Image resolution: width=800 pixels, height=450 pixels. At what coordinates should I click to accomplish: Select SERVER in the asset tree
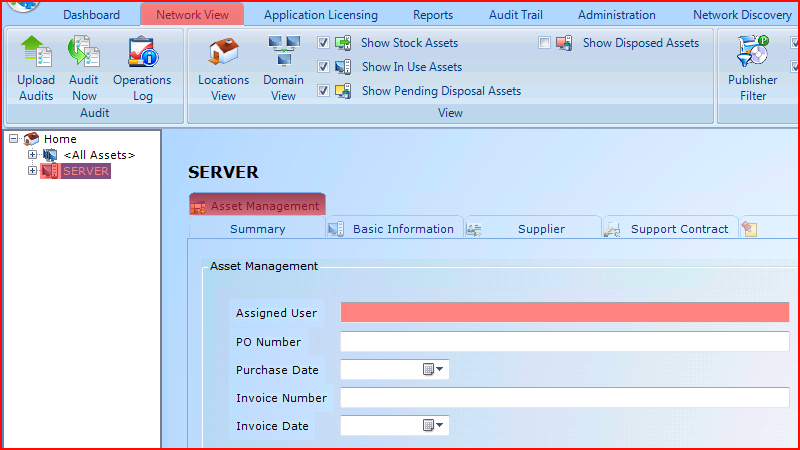pyautogui.click(x=86, y=171)
